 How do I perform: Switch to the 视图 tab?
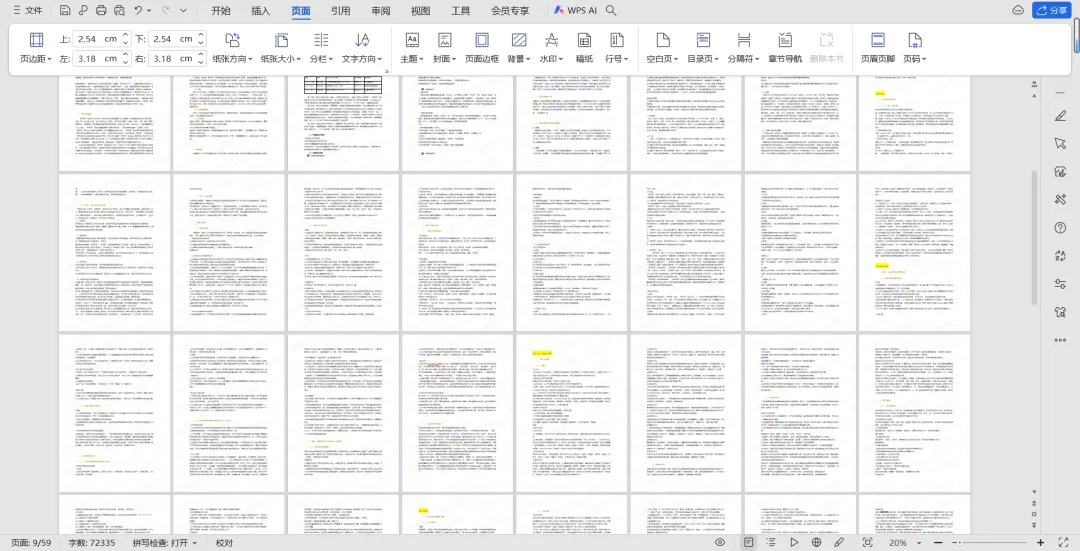[x=421, y=10]
